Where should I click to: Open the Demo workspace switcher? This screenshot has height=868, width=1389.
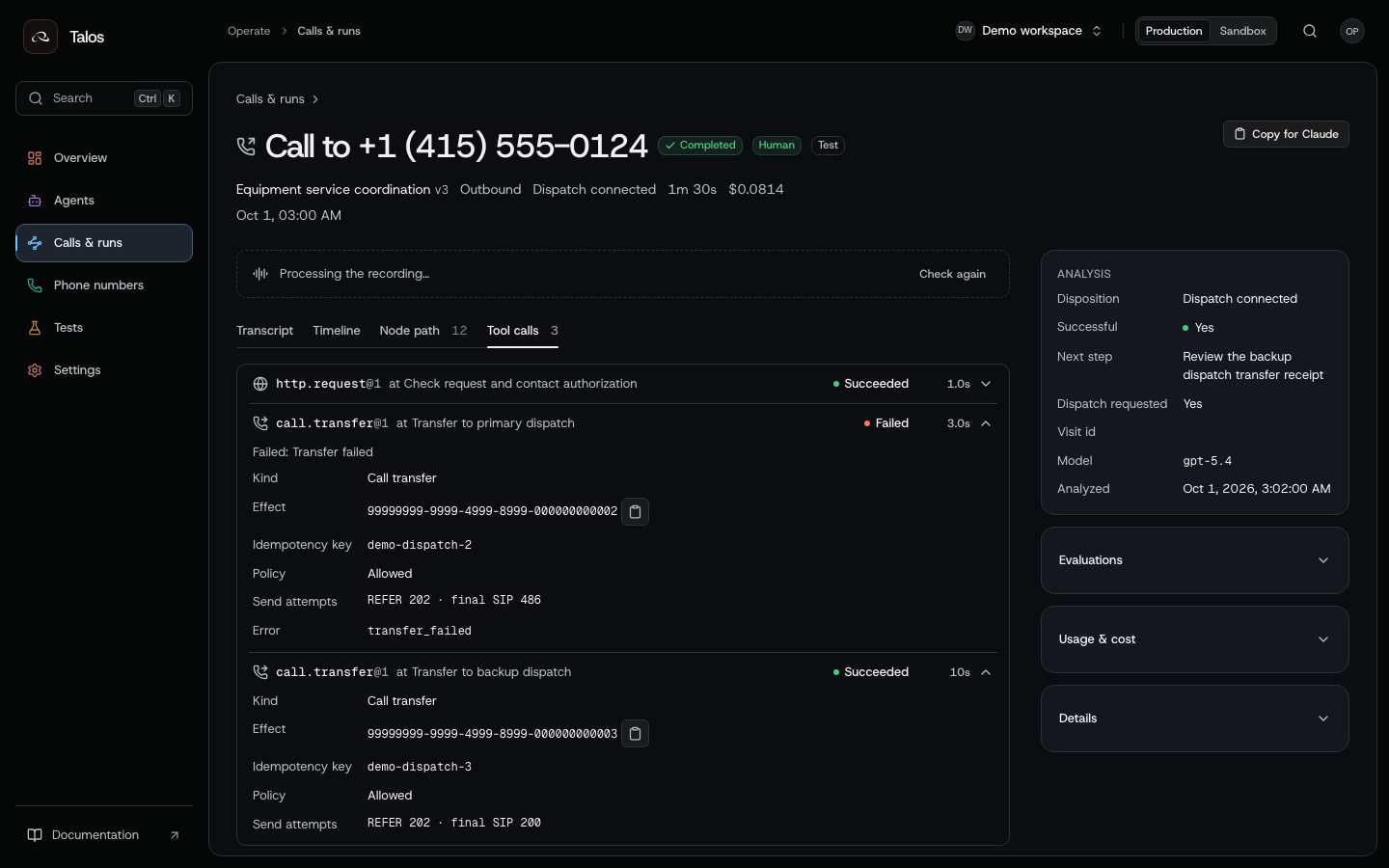(1029, 31)
